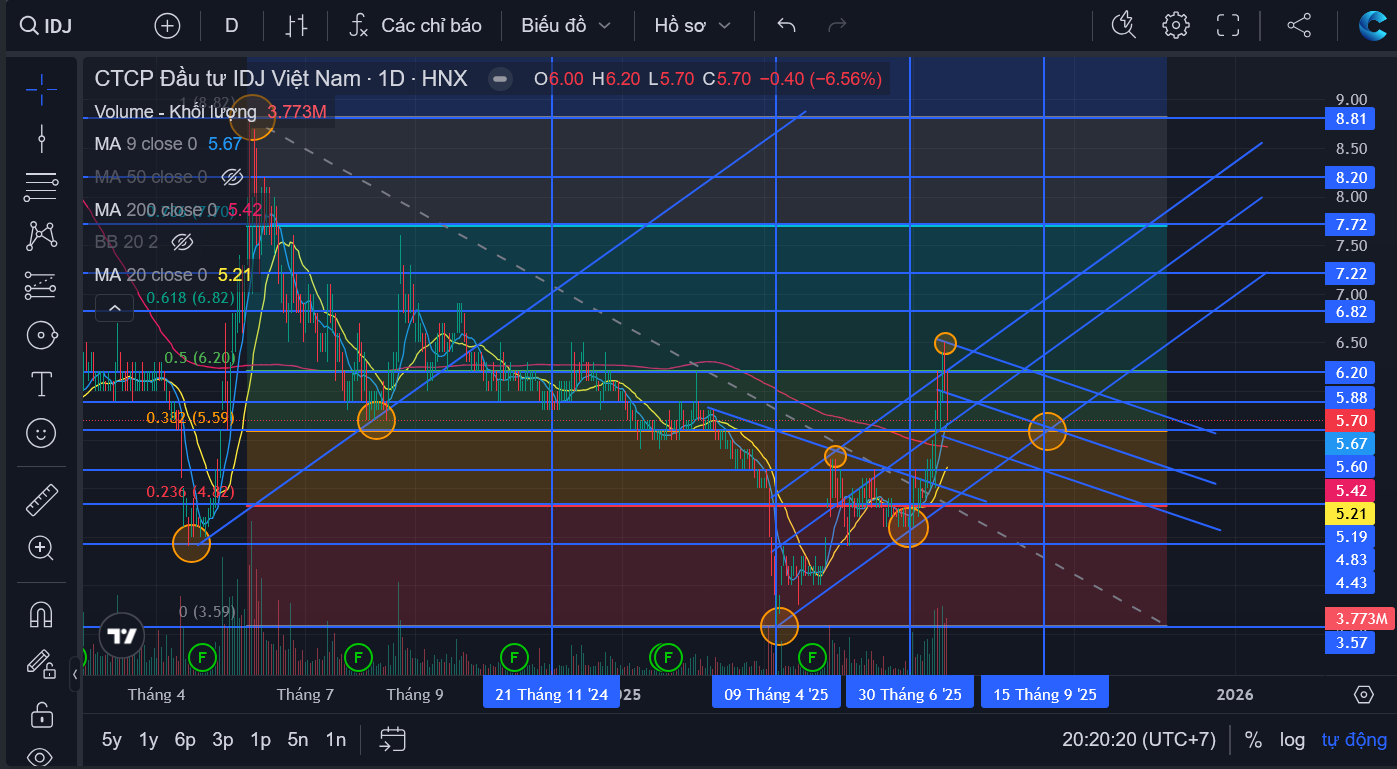This screenshot has height=769, width=1397.
Task: Expand the Hồ sơ dropdown
Action: (x=692, y=25)
